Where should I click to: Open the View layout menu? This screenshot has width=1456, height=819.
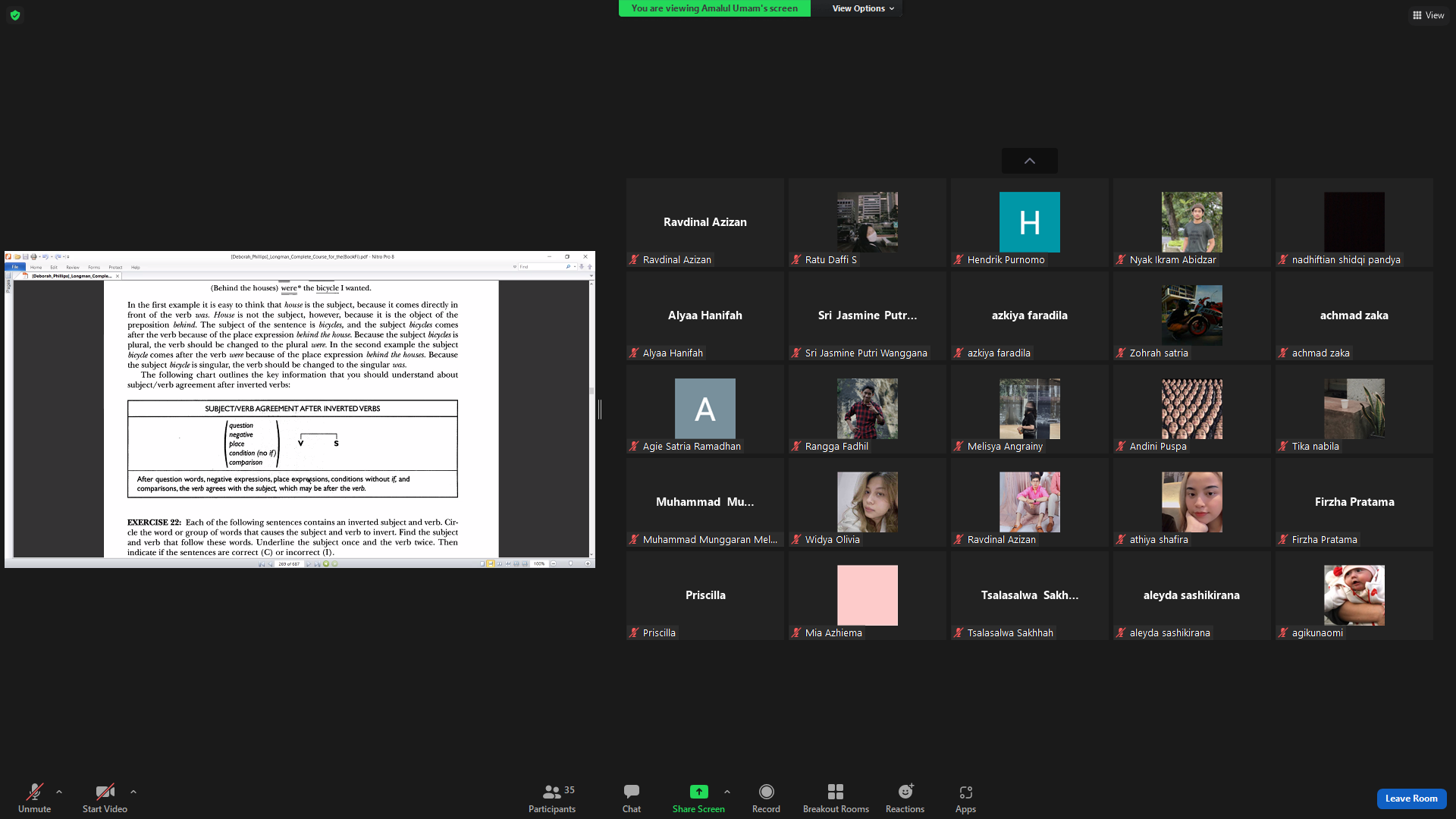click(1429, 15)
